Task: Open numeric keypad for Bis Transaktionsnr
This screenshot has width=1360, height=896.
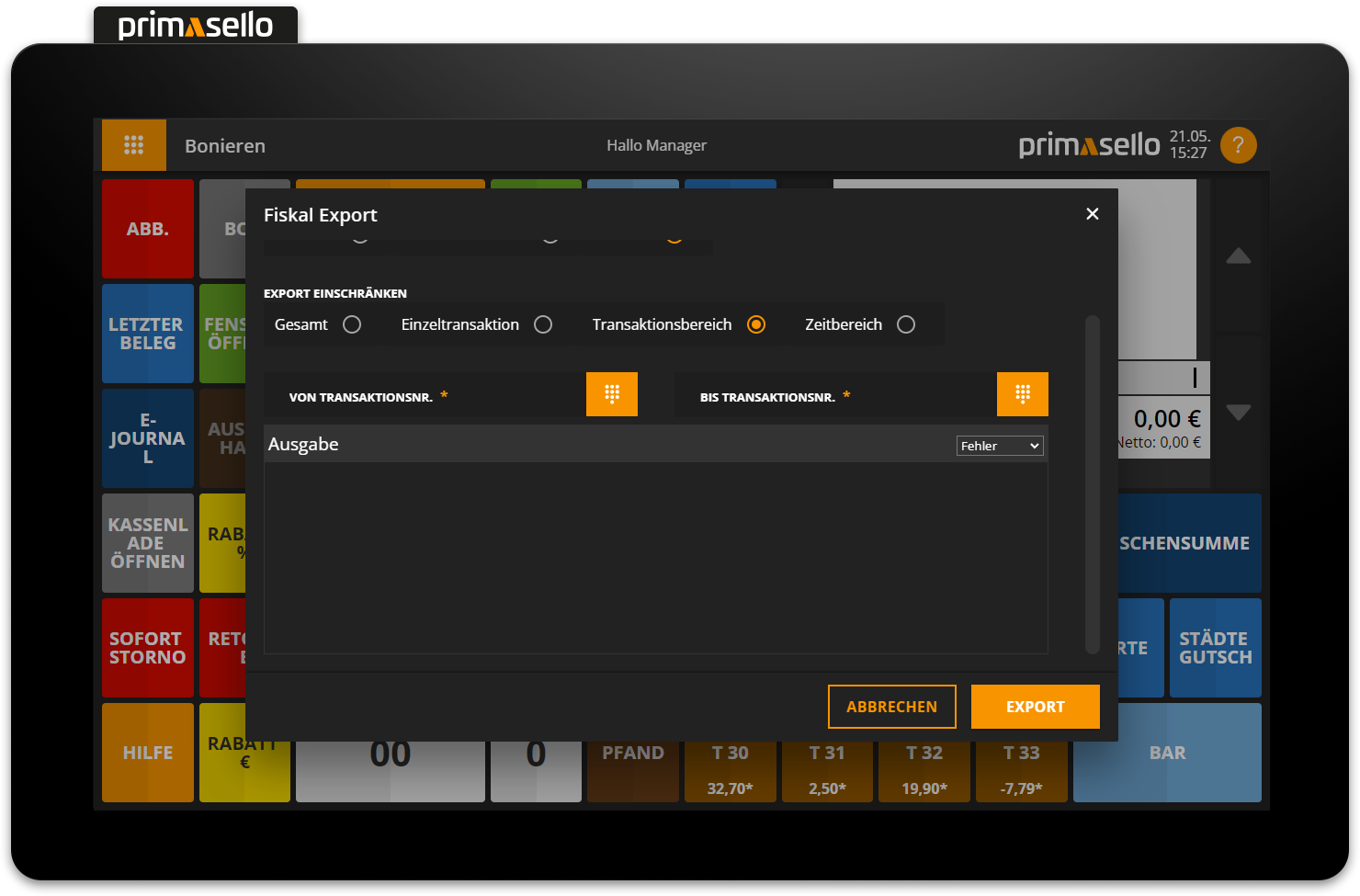Action: tap(1022, 393)
